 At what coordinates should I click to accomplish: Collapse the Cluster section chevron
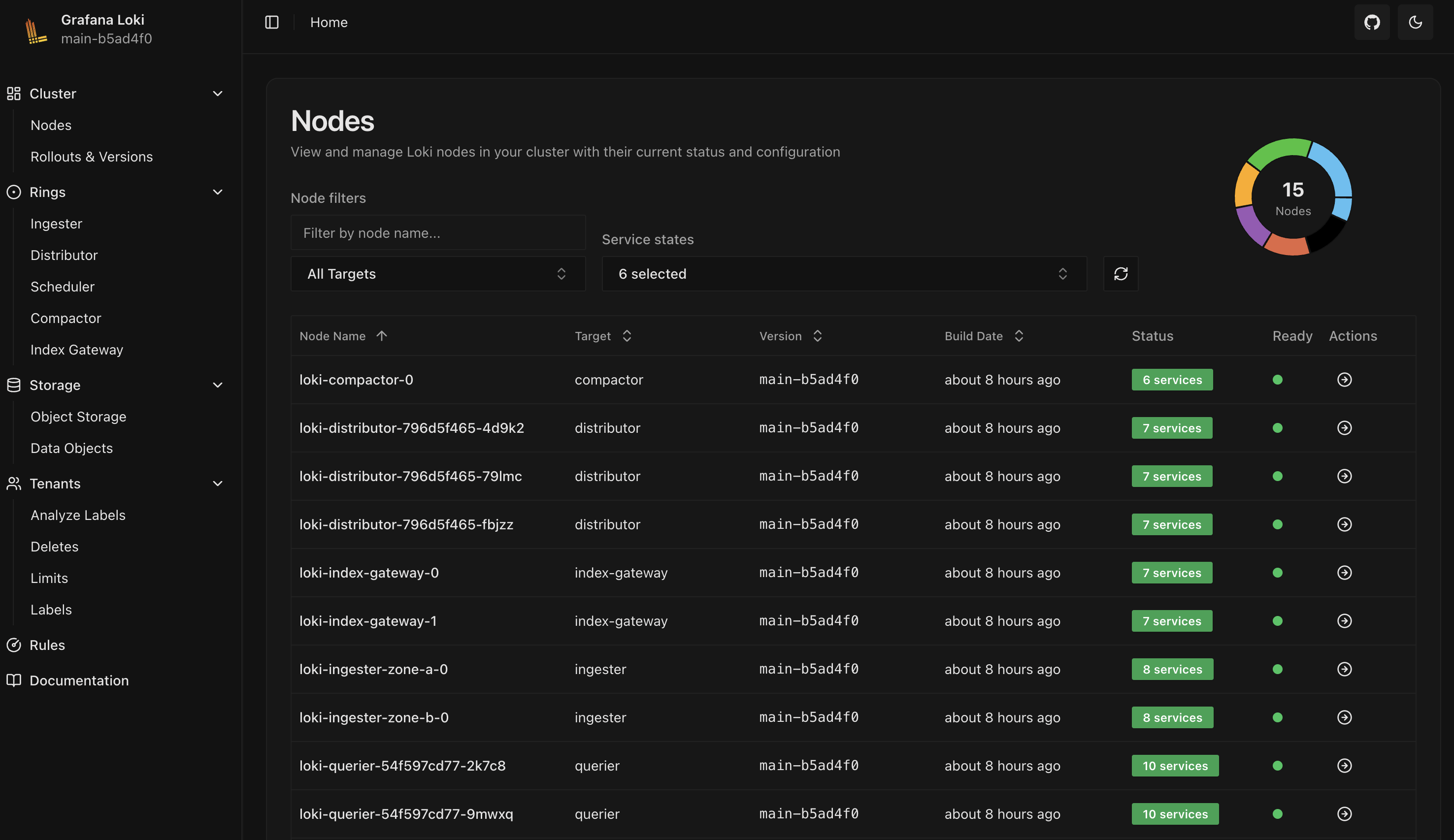[218, 93]
